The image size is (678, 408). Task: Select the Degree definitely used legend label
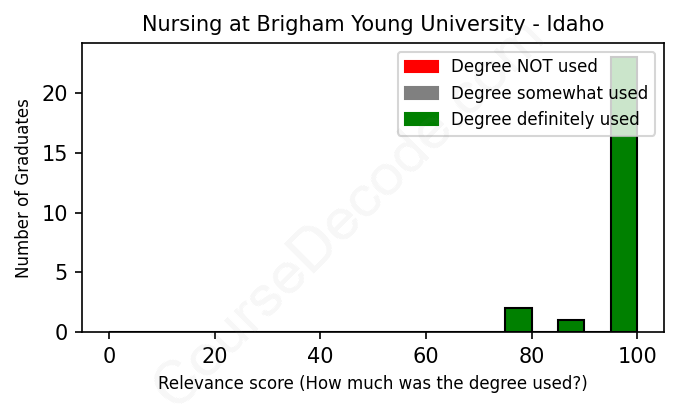[x=545, y=120]
